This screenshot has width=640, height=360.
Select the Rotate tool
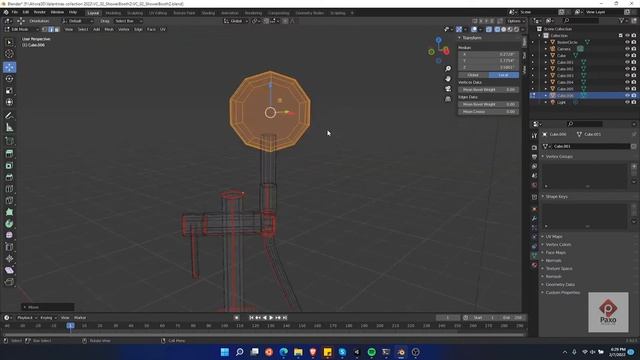tap(9, 79)
